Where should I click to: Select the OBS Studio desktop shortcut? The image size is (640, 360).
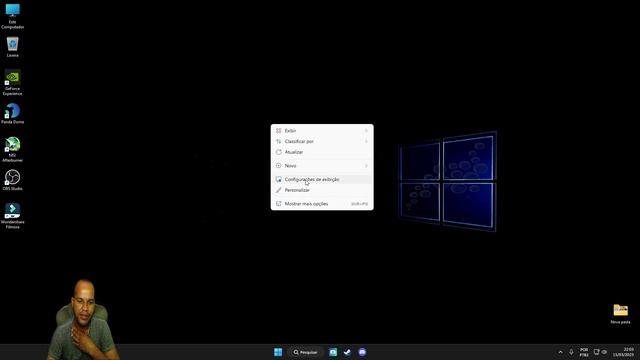coord(13,180)
